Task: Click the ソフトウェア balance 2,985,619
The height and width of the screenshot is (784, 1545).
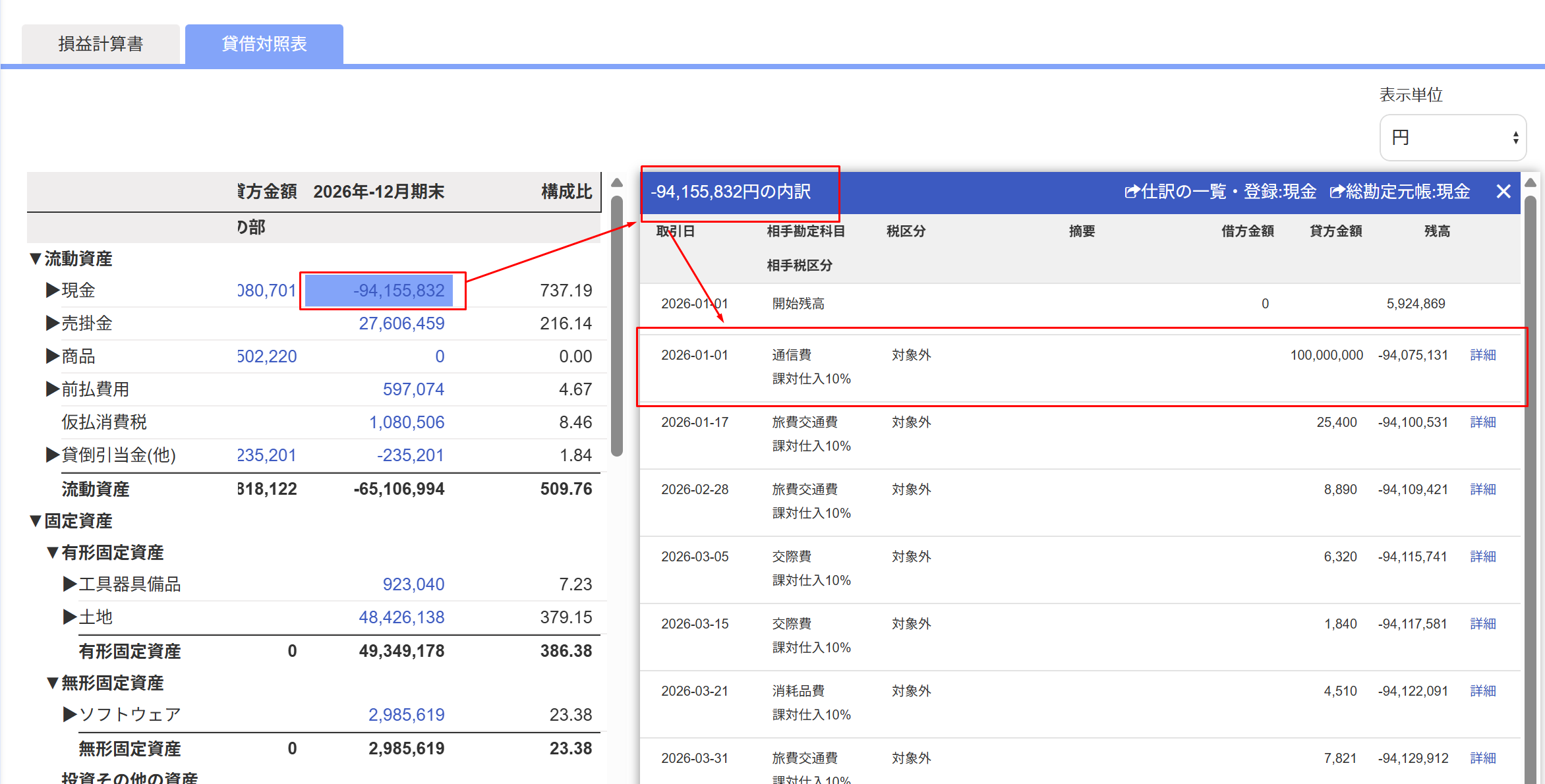Action: (406, 715)
